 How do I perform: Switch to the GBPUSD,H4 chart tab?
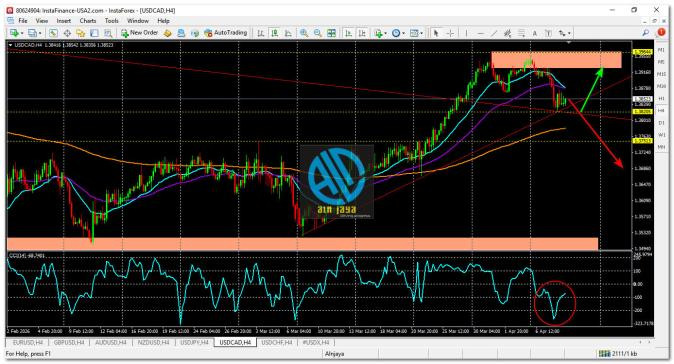coord(69,343)
